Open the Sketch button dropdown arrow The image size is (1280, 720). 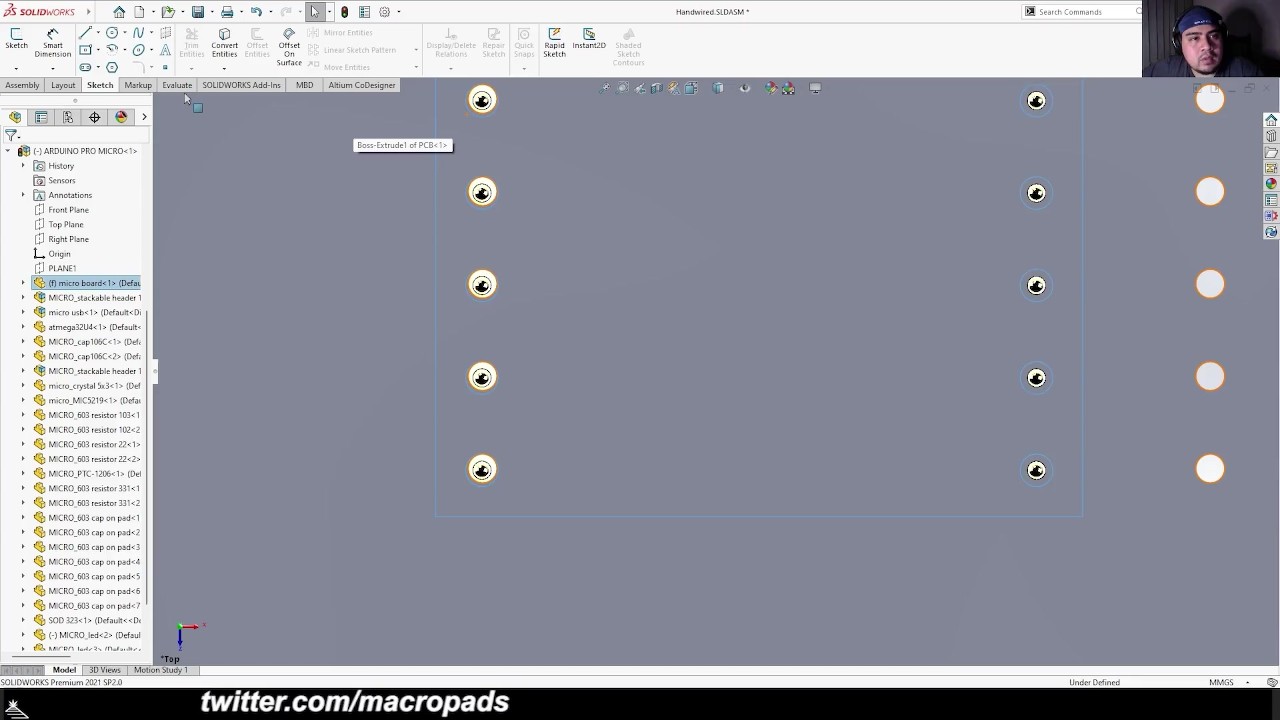point(16,67)
